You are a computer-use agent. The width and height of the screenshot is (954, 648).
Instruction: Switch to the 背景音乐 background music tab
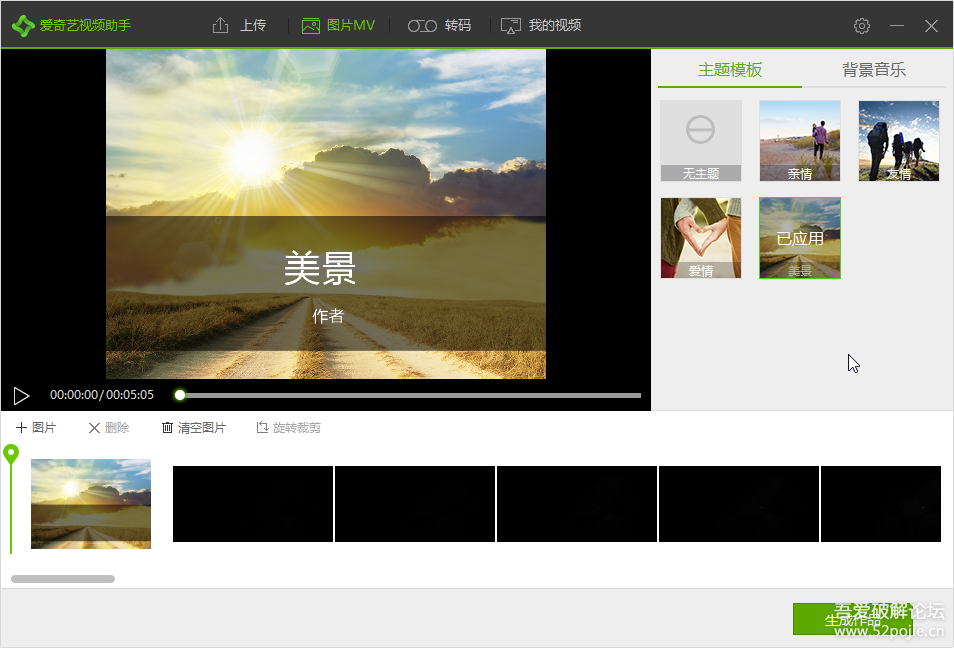coord(873,70)
